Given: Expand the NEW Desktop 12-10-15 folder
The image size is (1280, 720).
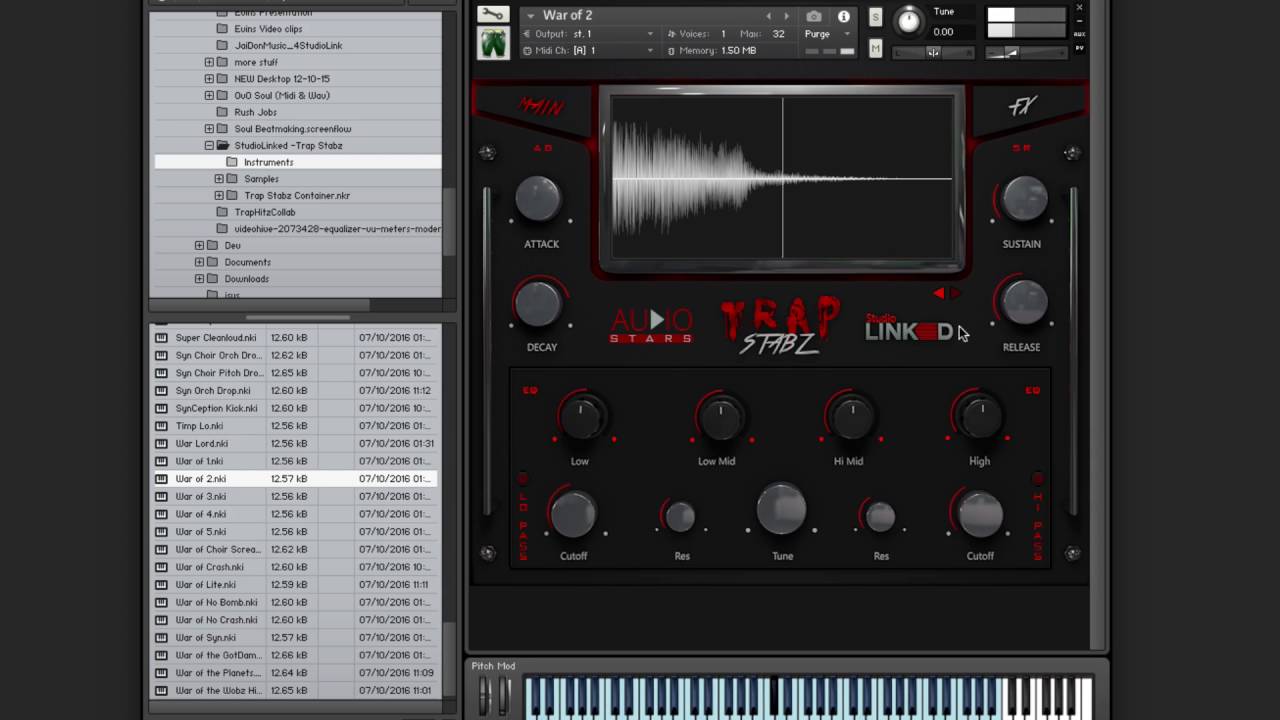Looking at the screenshot, I should click(209, 79).
